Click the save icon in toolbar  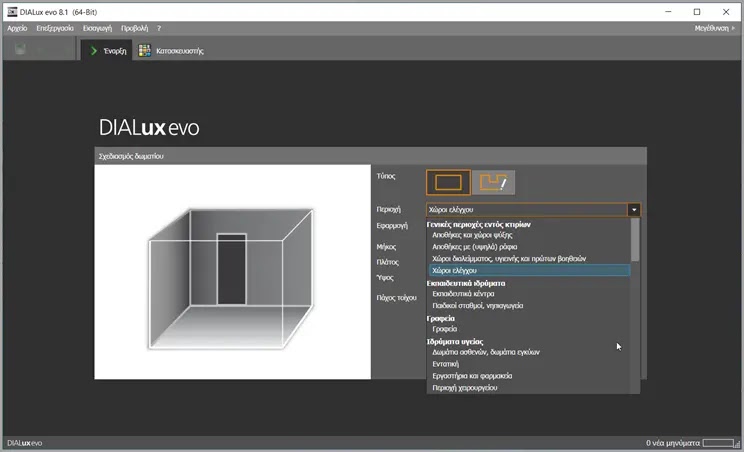(20, 49)
